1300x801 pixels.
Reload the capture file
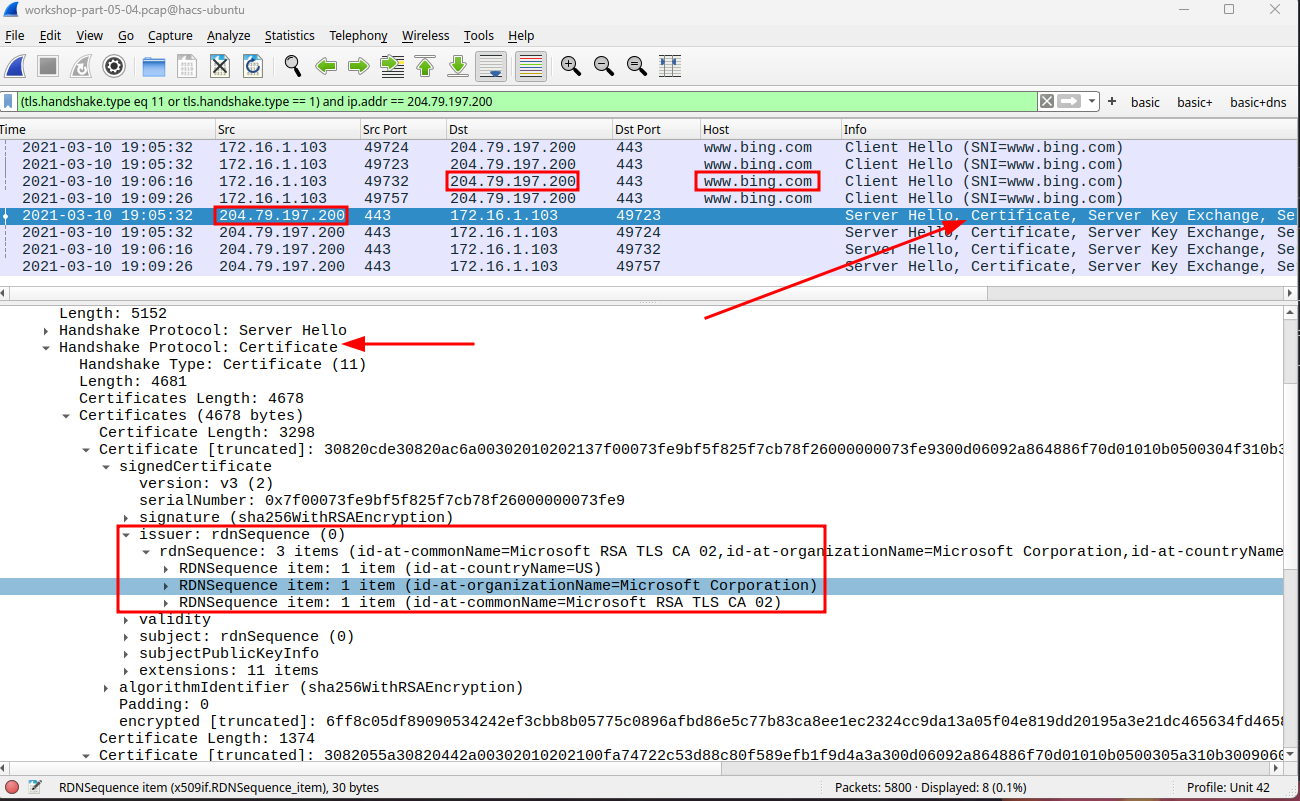[253, 67]
